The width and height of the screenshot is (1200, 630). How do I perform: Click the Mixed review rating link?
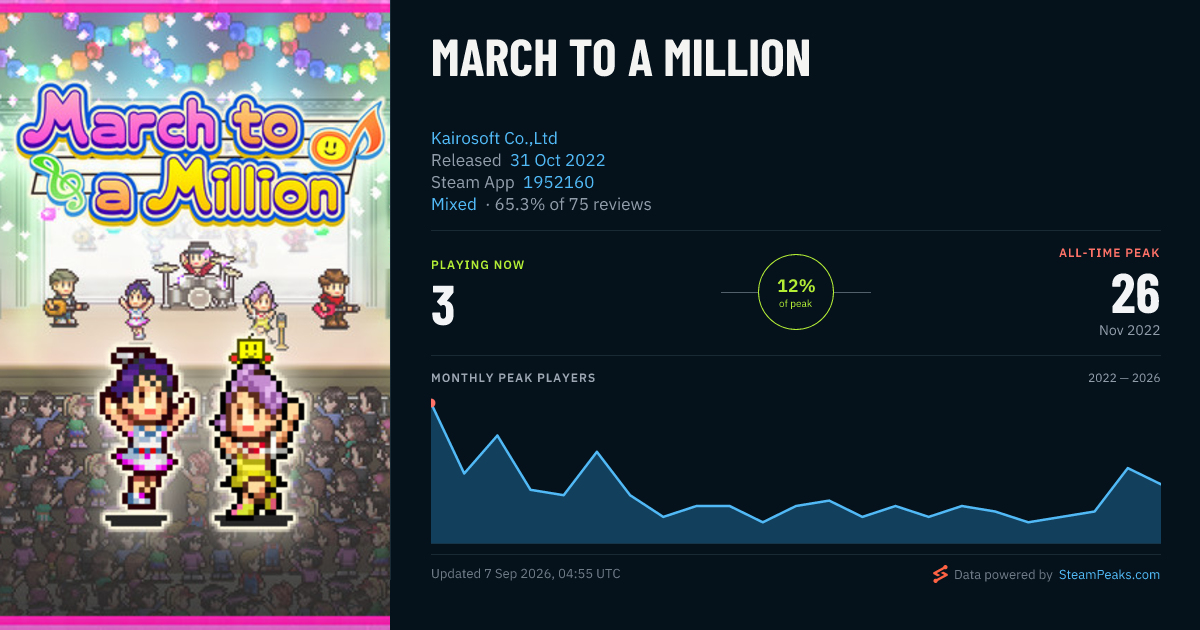coord(454,204)
